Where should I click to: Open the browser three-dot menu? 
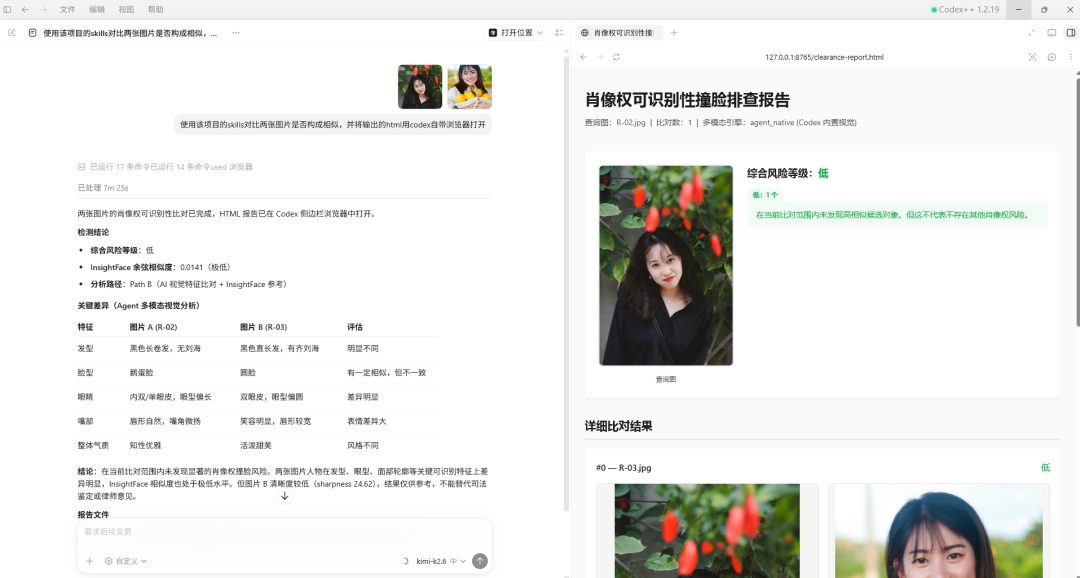click(x=1070, y=57)
